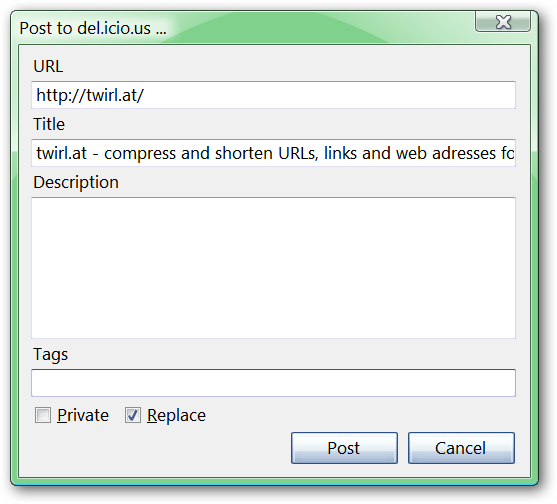
Task: Focus the URL input field
Action: (x=273, y=95)
